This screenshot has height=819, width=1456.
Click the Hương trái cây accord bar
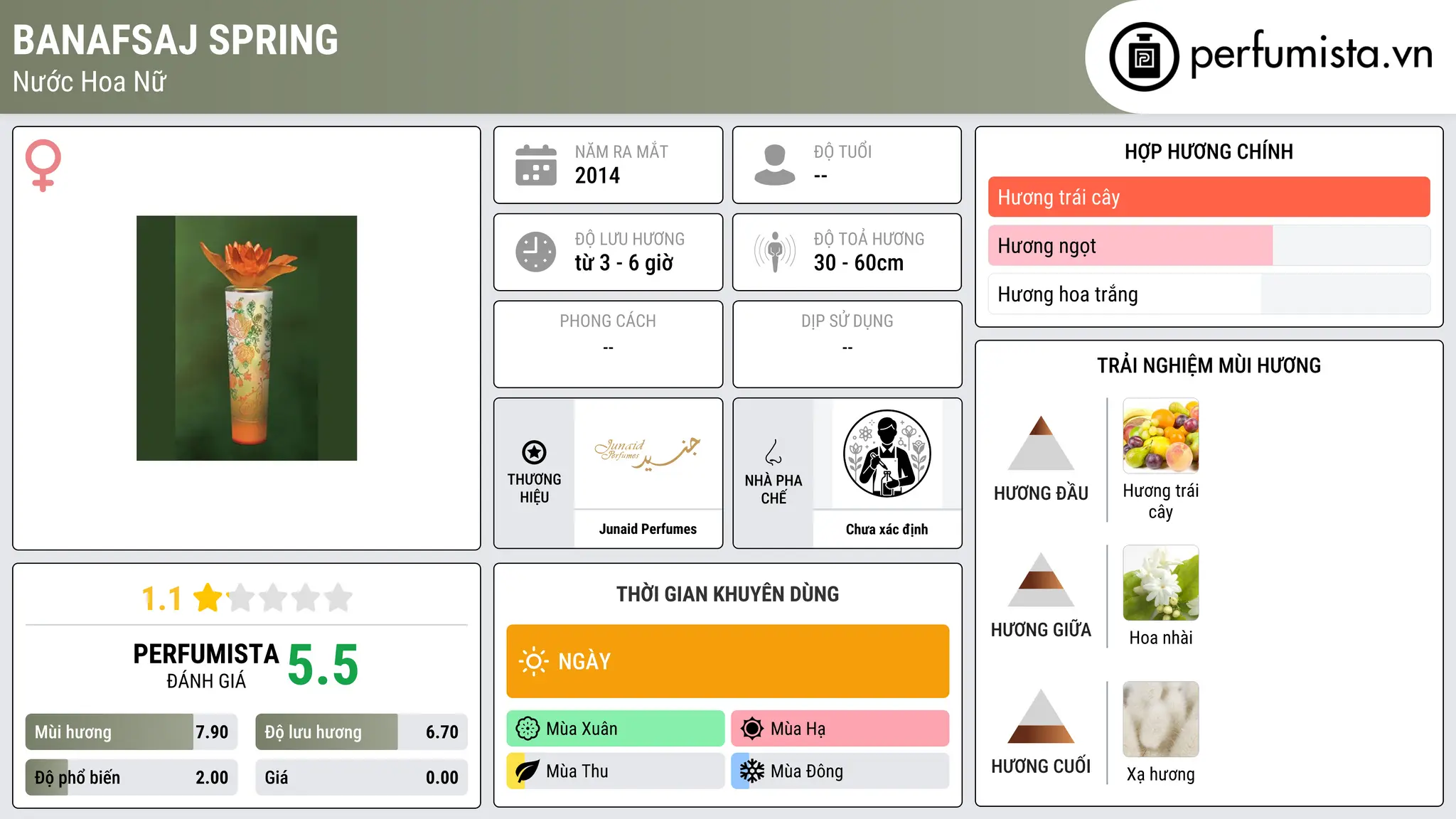pyautogui.click(x=1209, y=197)
